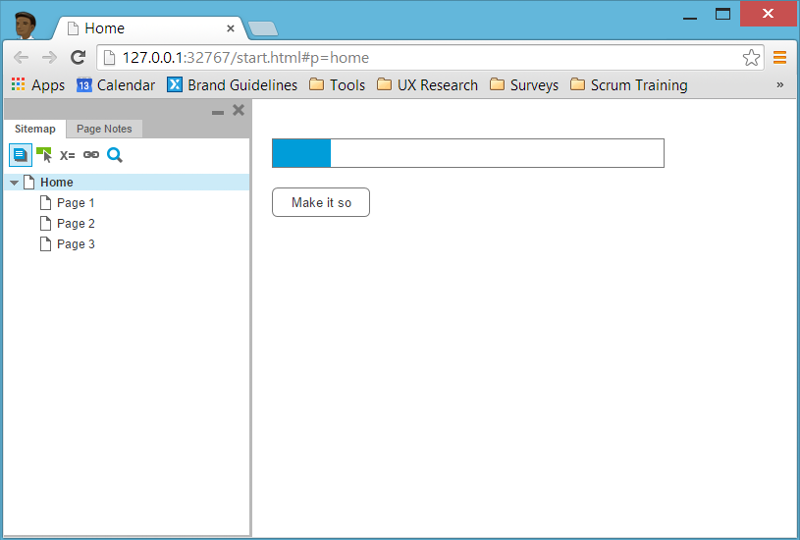Click the chain link icon in Sitemap toolbar
800x540 pixels.
91,155
